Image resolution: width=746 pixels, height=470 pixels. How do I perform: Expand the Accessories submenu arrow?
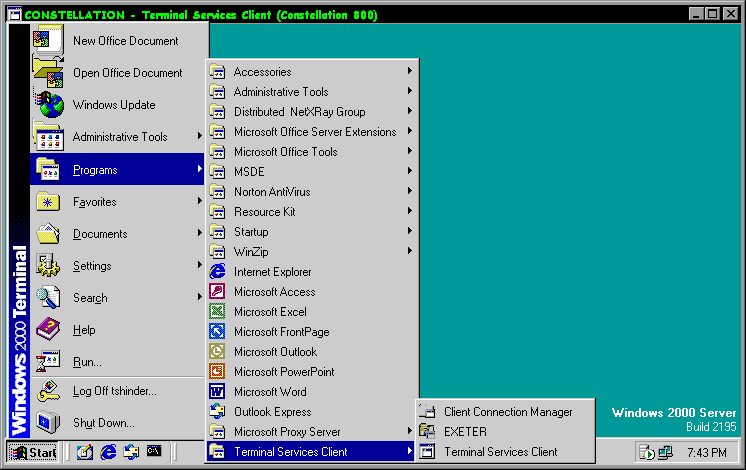coord(409,72)
